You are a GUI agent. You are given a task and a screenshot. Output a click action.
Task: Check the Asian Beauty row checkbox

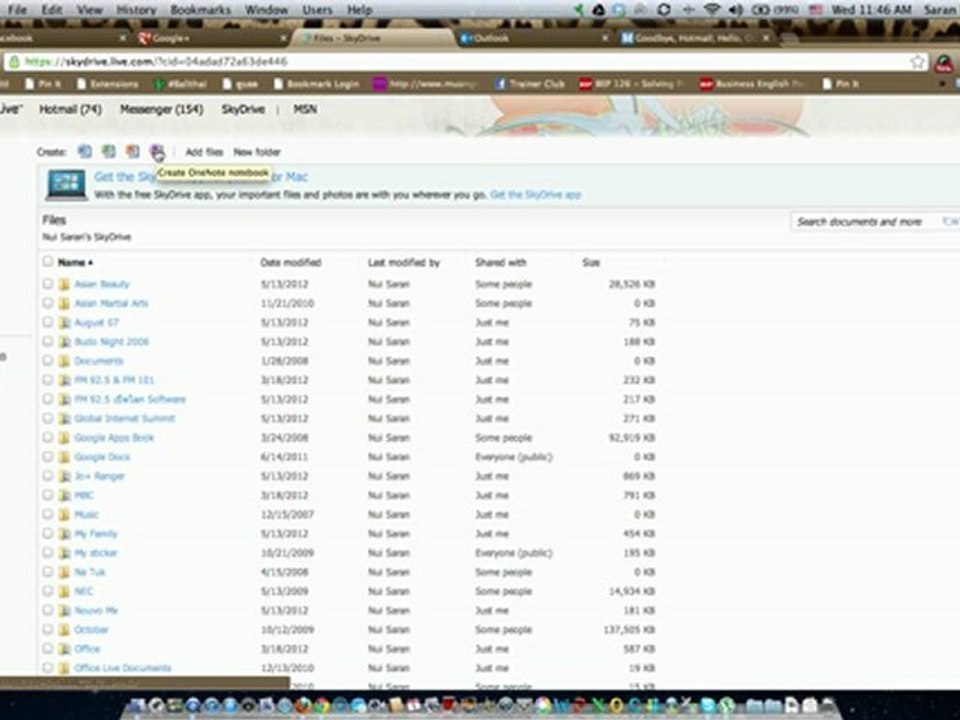[x=48, y=283]
